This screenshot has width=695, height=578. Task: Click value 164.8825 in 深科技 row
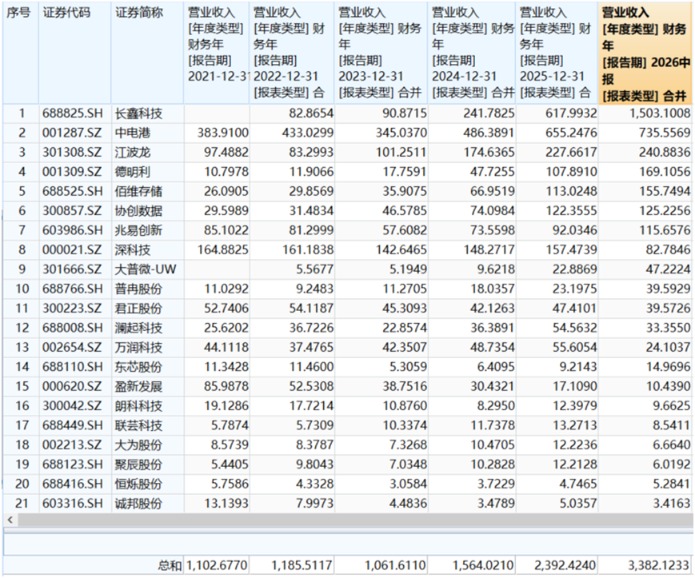point(223,250)
